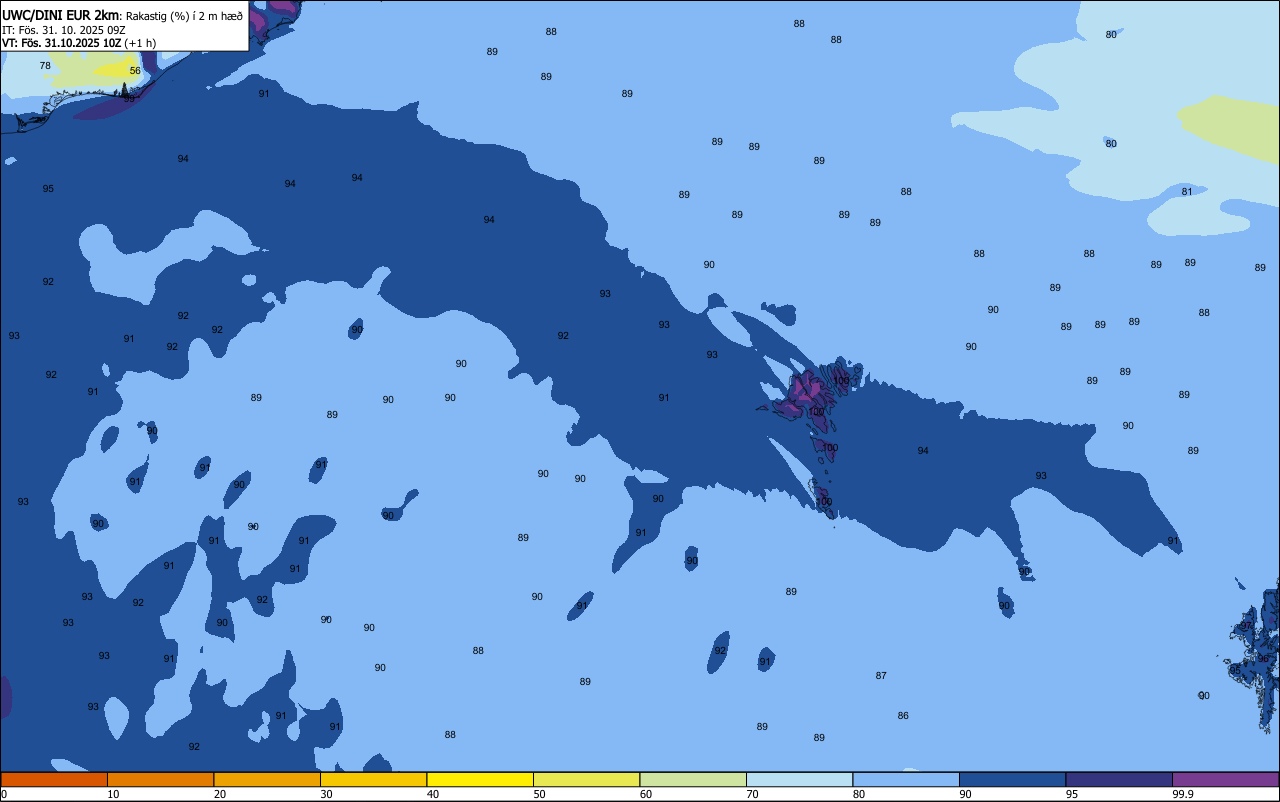Select the 60–70 light green legend swatch
This screenshot has height=802, width=1280.
693,779
